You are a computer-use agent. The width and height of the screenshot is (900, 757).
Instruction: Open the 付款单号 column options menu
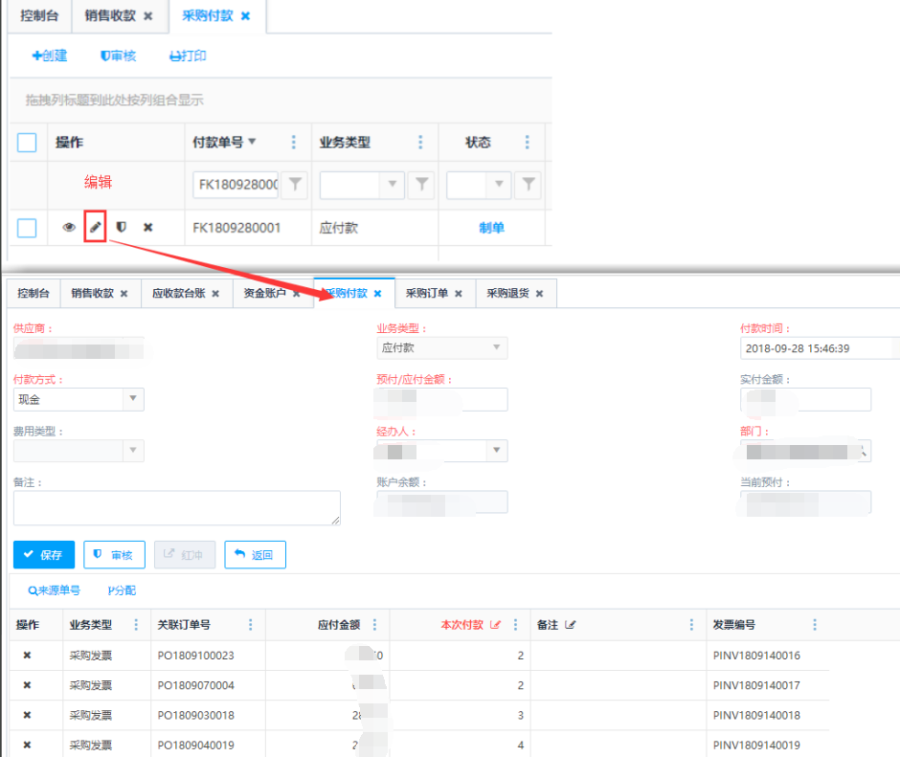tap(293, 142)
